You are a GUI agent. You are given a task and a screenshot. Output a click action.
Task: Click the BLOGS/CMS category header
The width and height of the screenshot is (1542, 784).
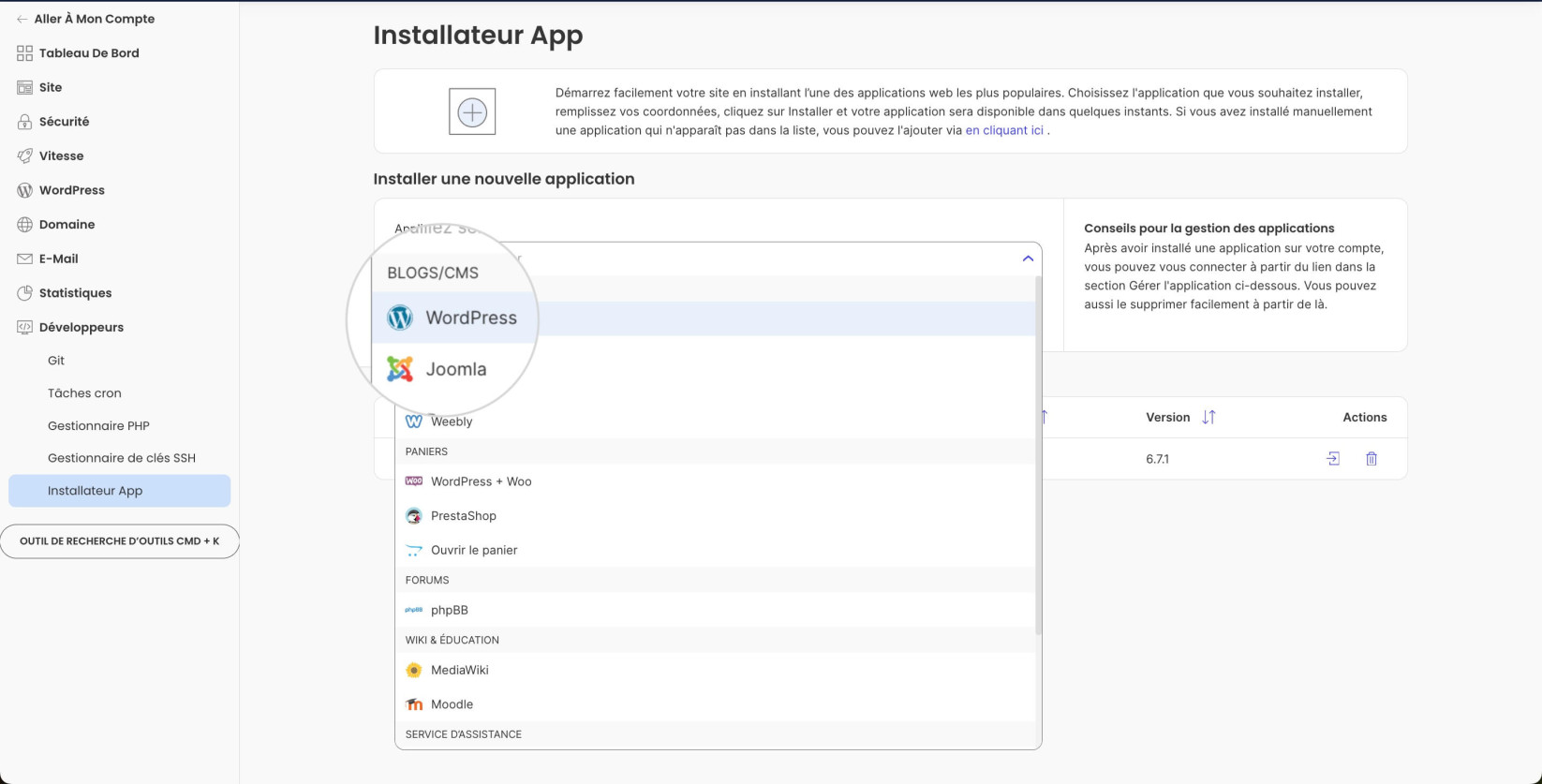pyautogui.click(x=433, y=273)
